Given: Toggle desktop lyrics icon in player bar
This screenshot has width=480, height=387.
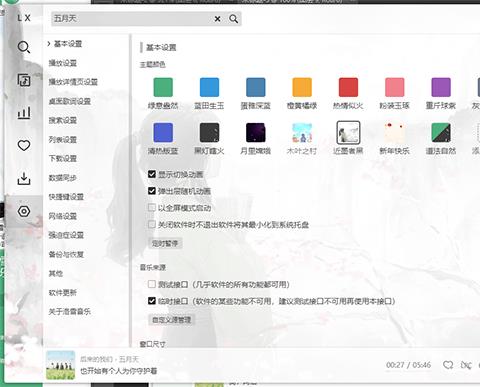Looking at the screenshot, I should [x=466, y=365].
